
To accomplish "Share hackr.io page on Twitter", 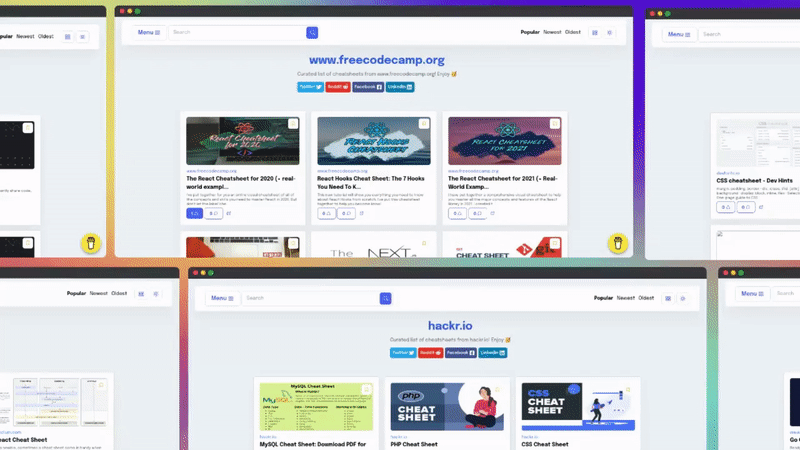I will (403, 353).
